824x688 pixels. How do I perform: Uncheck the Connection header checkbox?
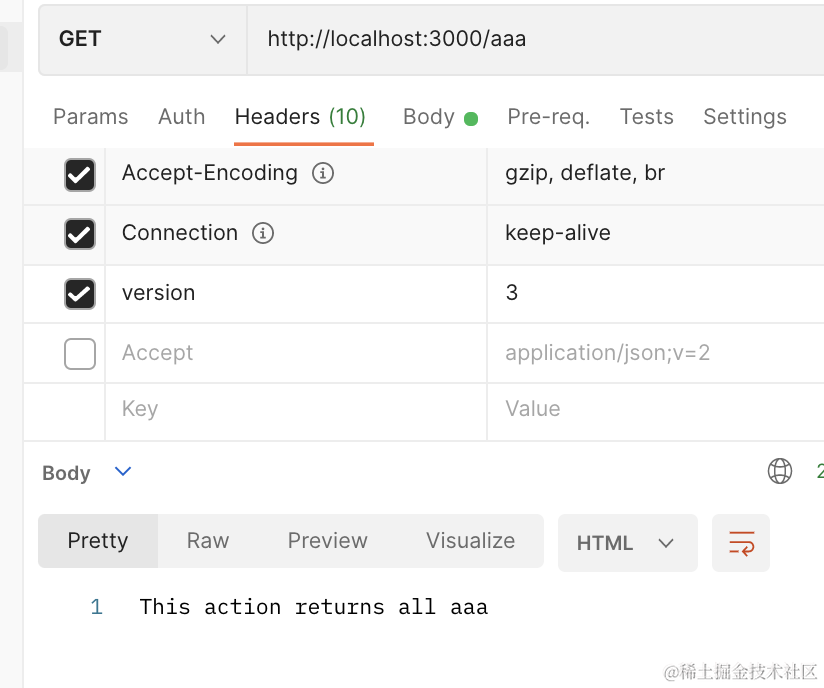80,234
